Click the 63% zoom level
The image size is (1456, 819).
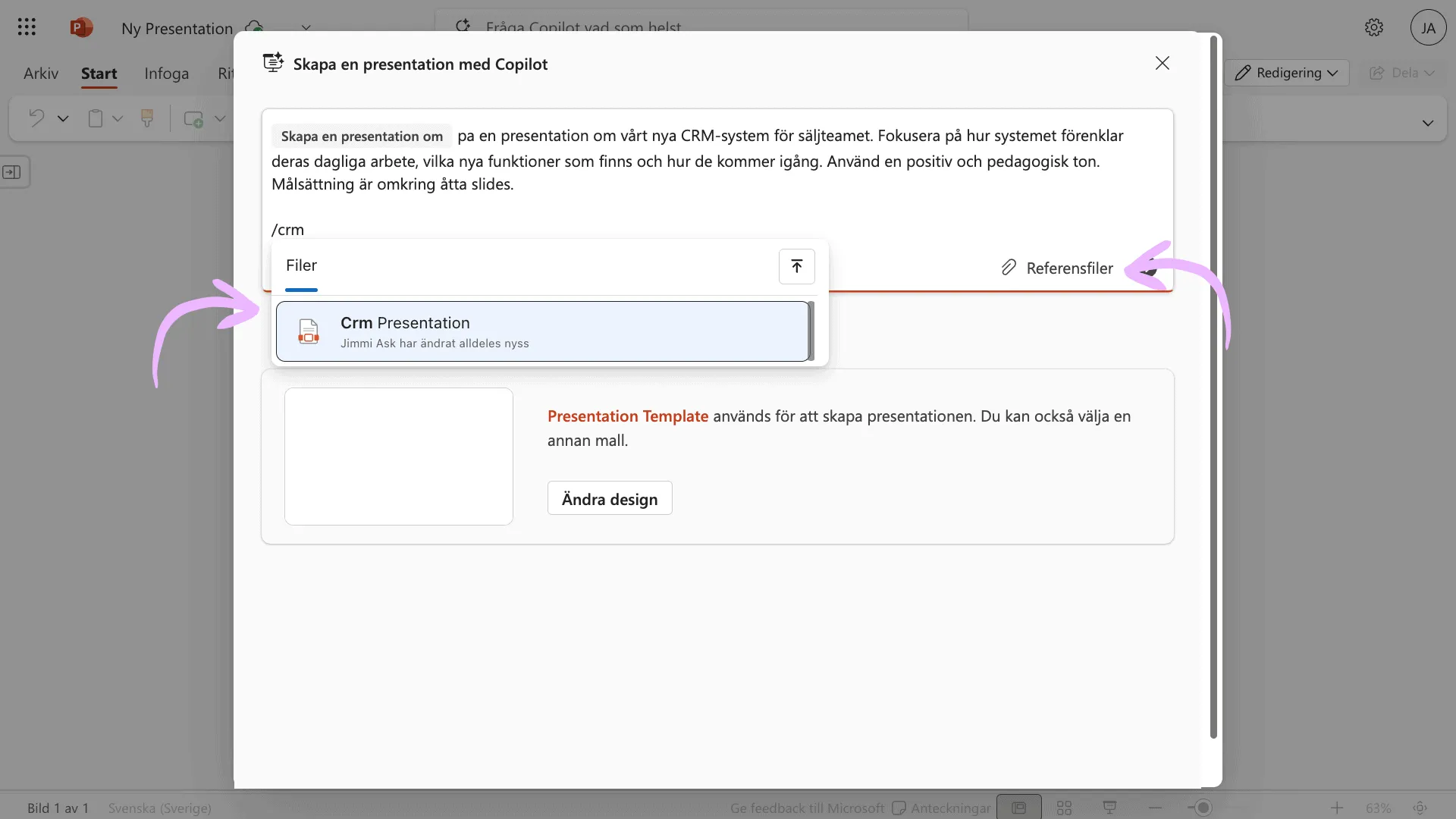[1378, 808]
